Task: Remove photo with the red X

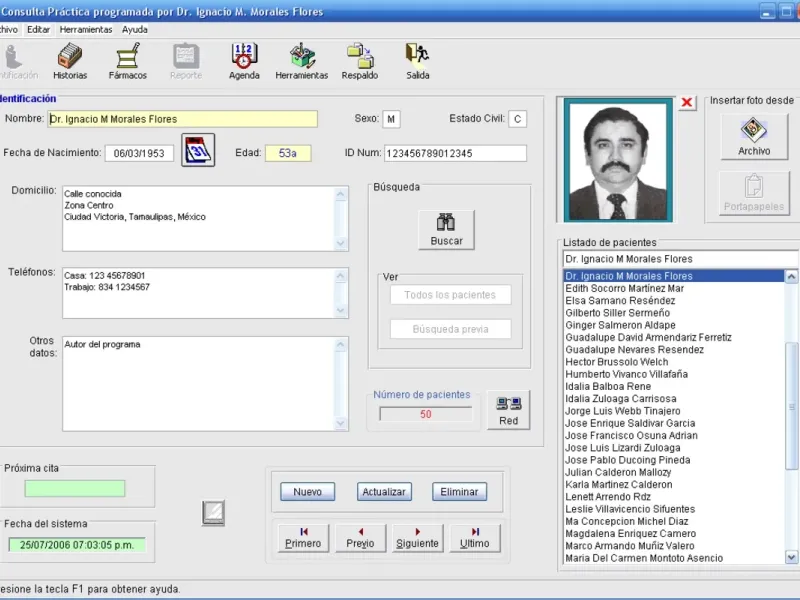Action: [687, 104]
